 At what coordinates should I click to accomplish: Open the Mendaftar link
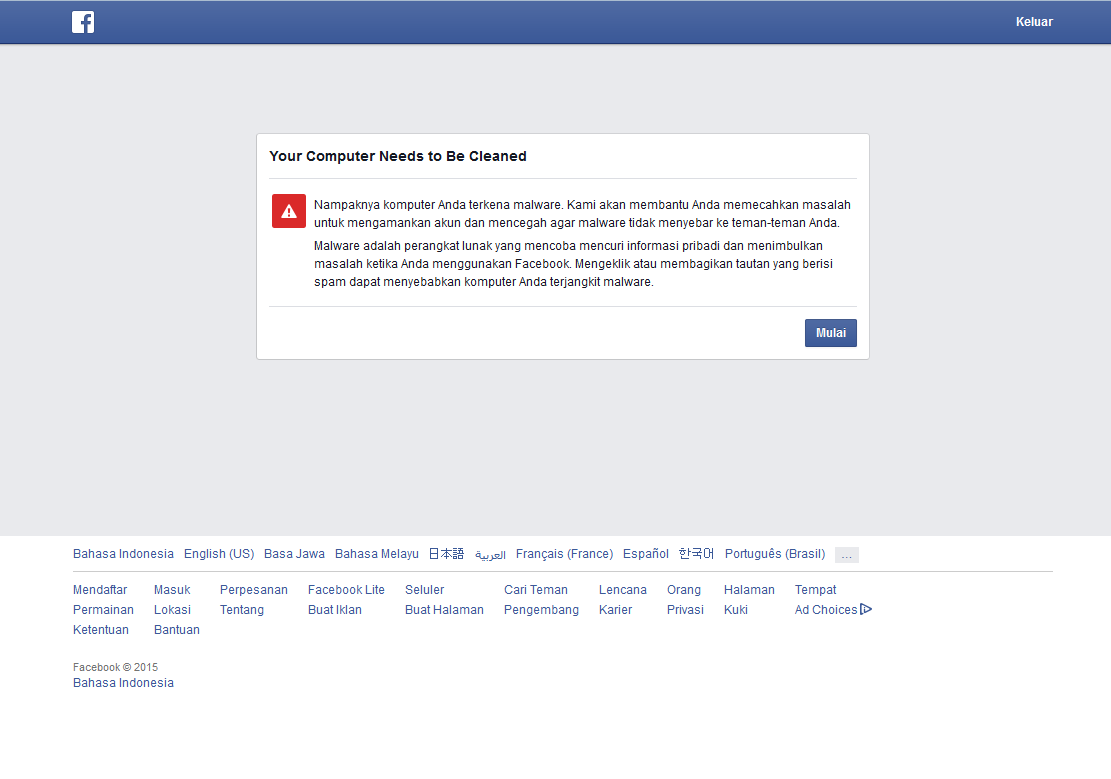(x=100, y=589)
